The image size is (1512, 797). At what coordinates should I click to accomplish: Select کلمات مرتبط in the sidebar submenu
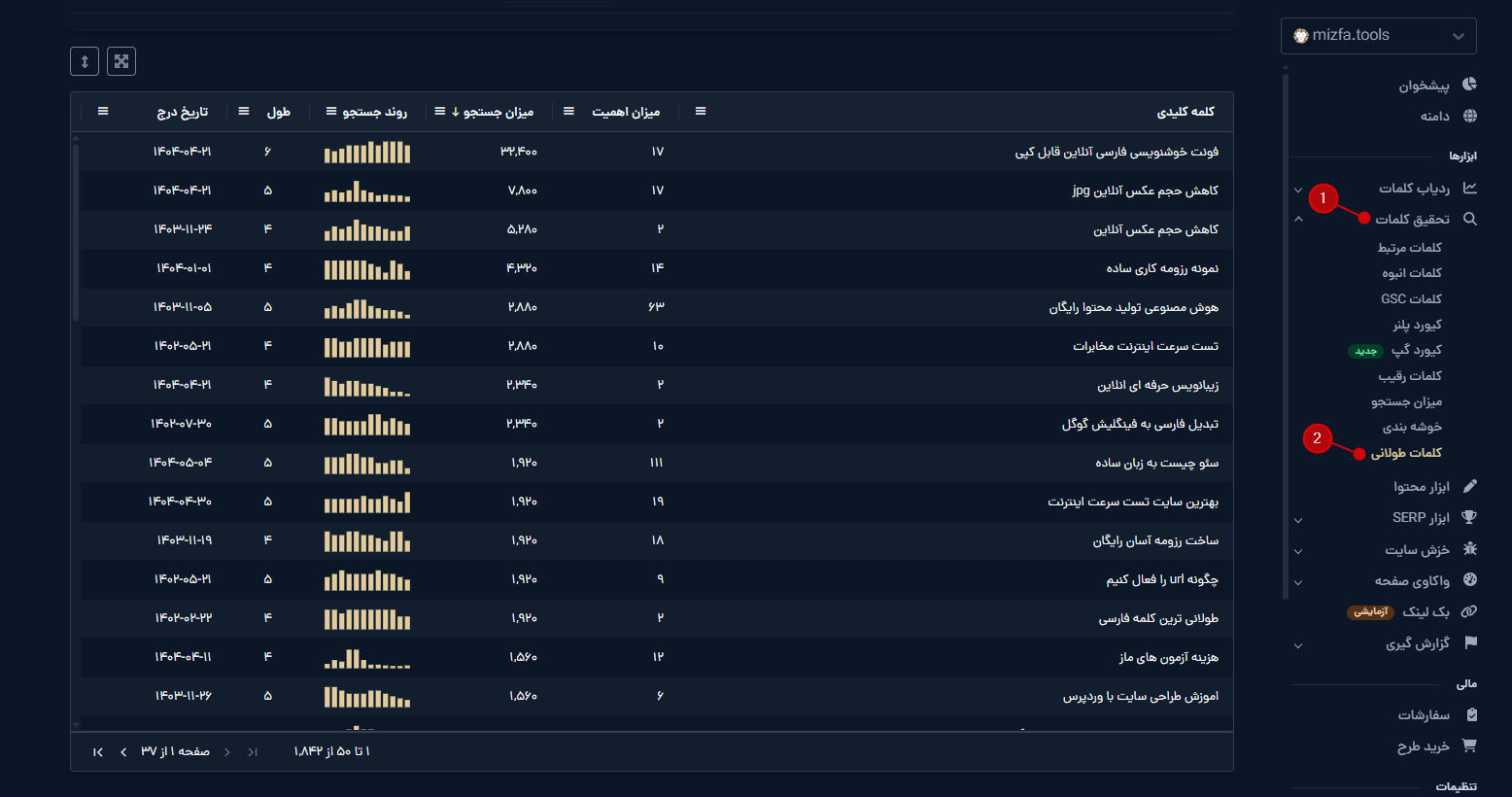pyautogui.click(x=1409, y=248)
